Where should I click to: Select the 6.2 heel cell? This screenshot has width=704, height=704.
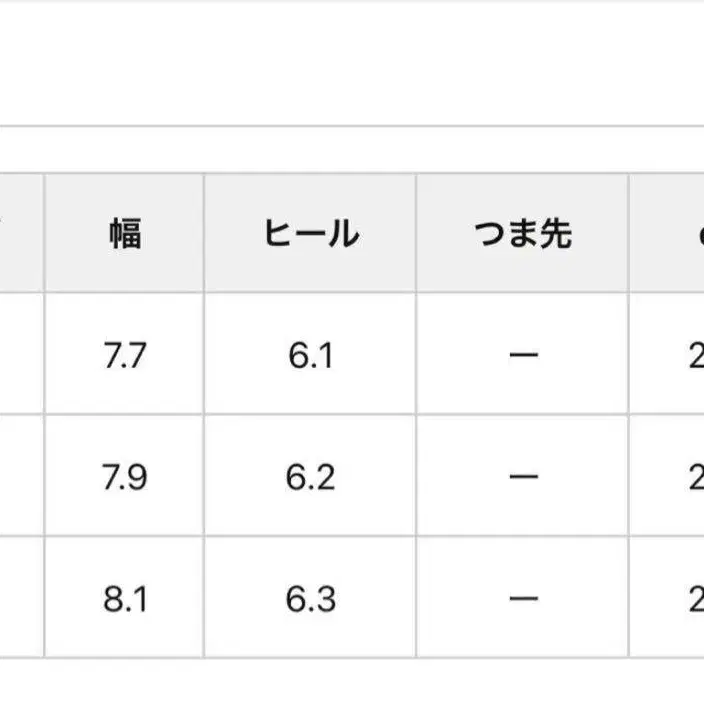pyautogui.click(x=310, y=477)
